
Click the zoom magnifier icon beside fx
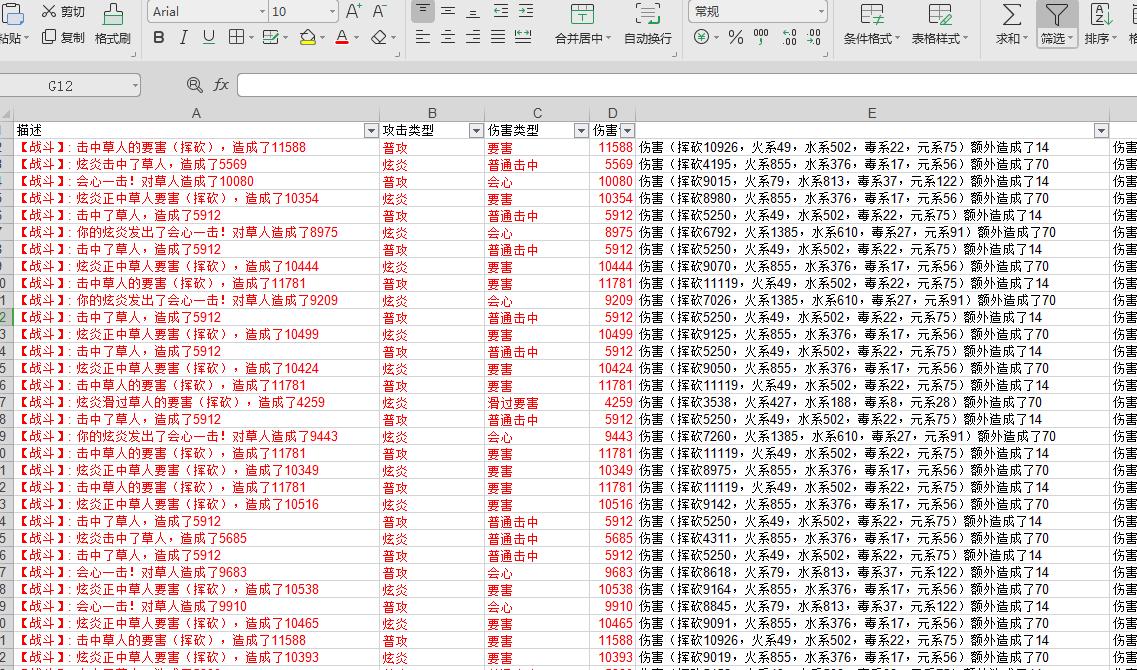pyautogui.click(x=194, y=85)
